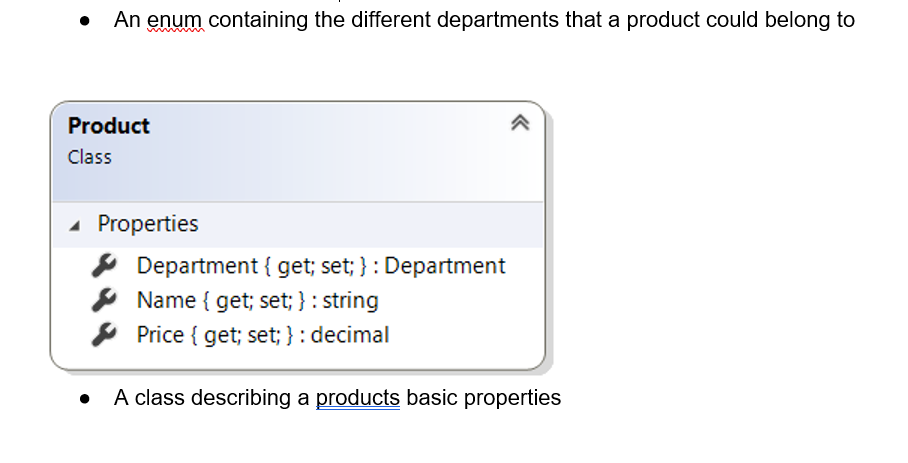Collapse the Product class with double chevron
908x463 pixels.
[519, 123]
